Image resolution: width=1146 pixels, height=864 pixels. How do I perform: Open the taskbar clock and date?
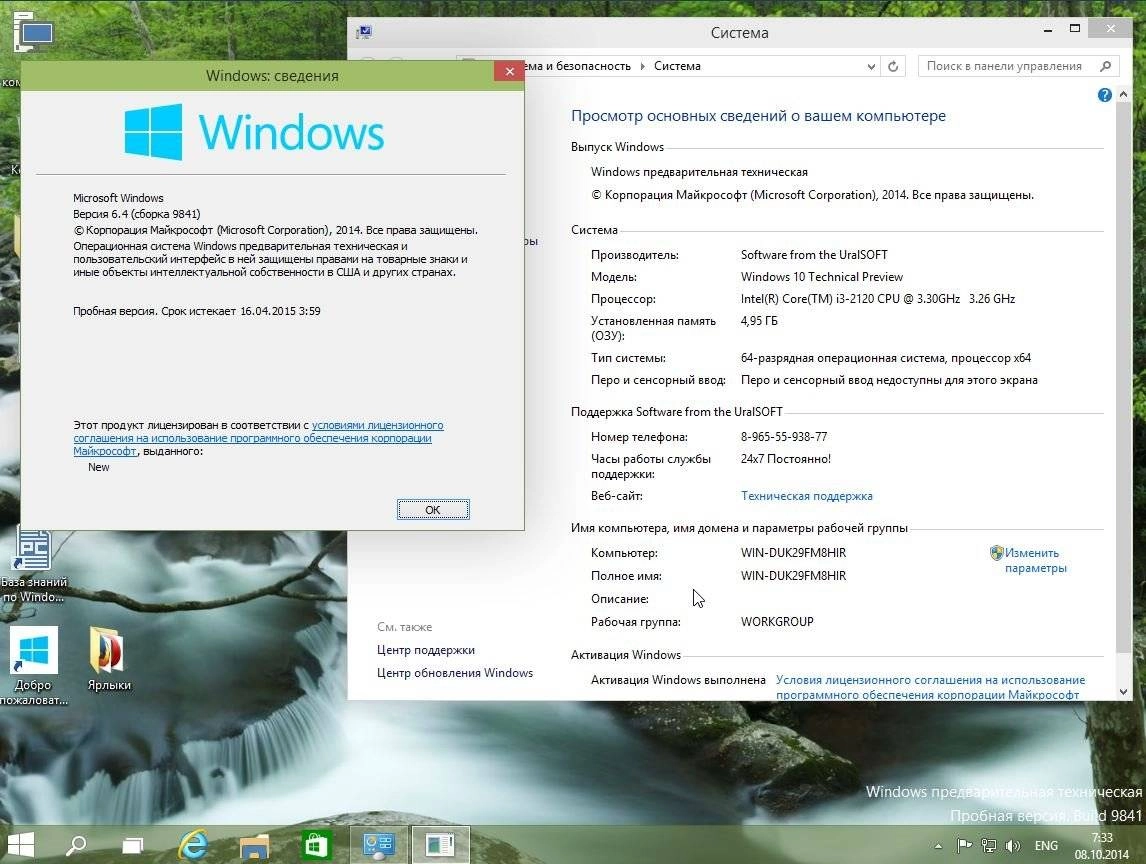1101,846
